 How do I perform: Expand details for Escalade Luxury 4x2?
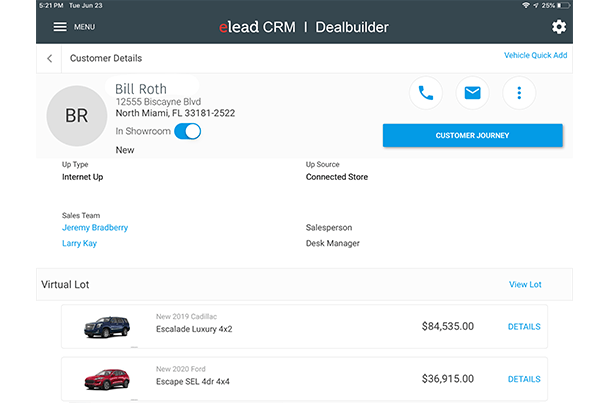524,326
